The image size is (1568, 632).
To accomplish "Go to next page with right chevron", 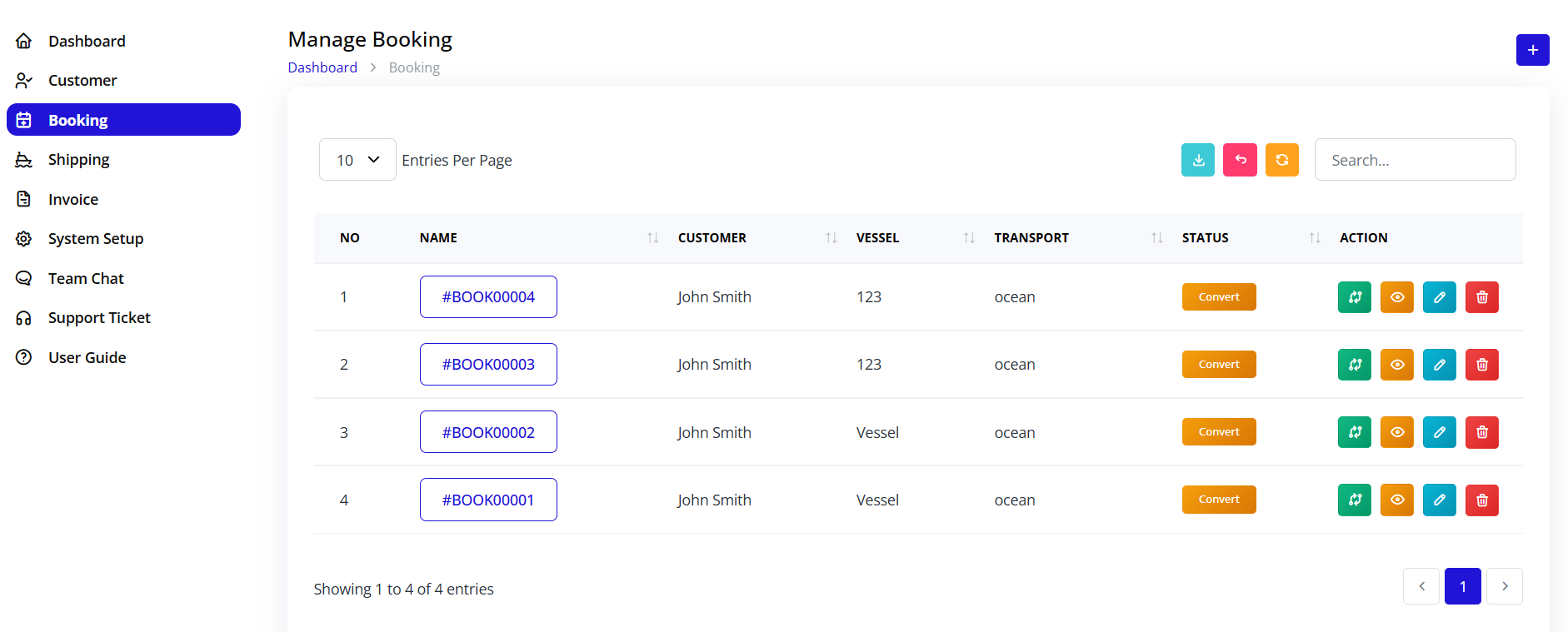I will [x=1505, y=586].
